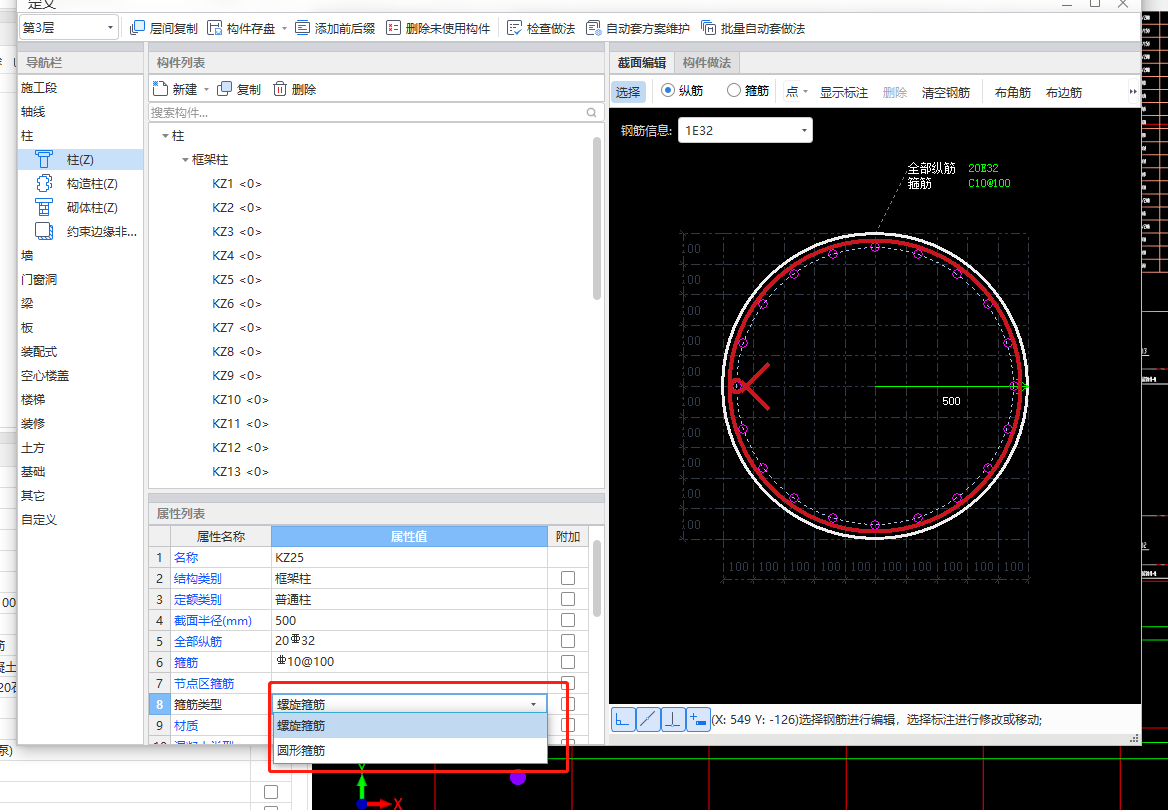
Task: Check the 附加 box for 定额类别
Action: pos(568,599)
